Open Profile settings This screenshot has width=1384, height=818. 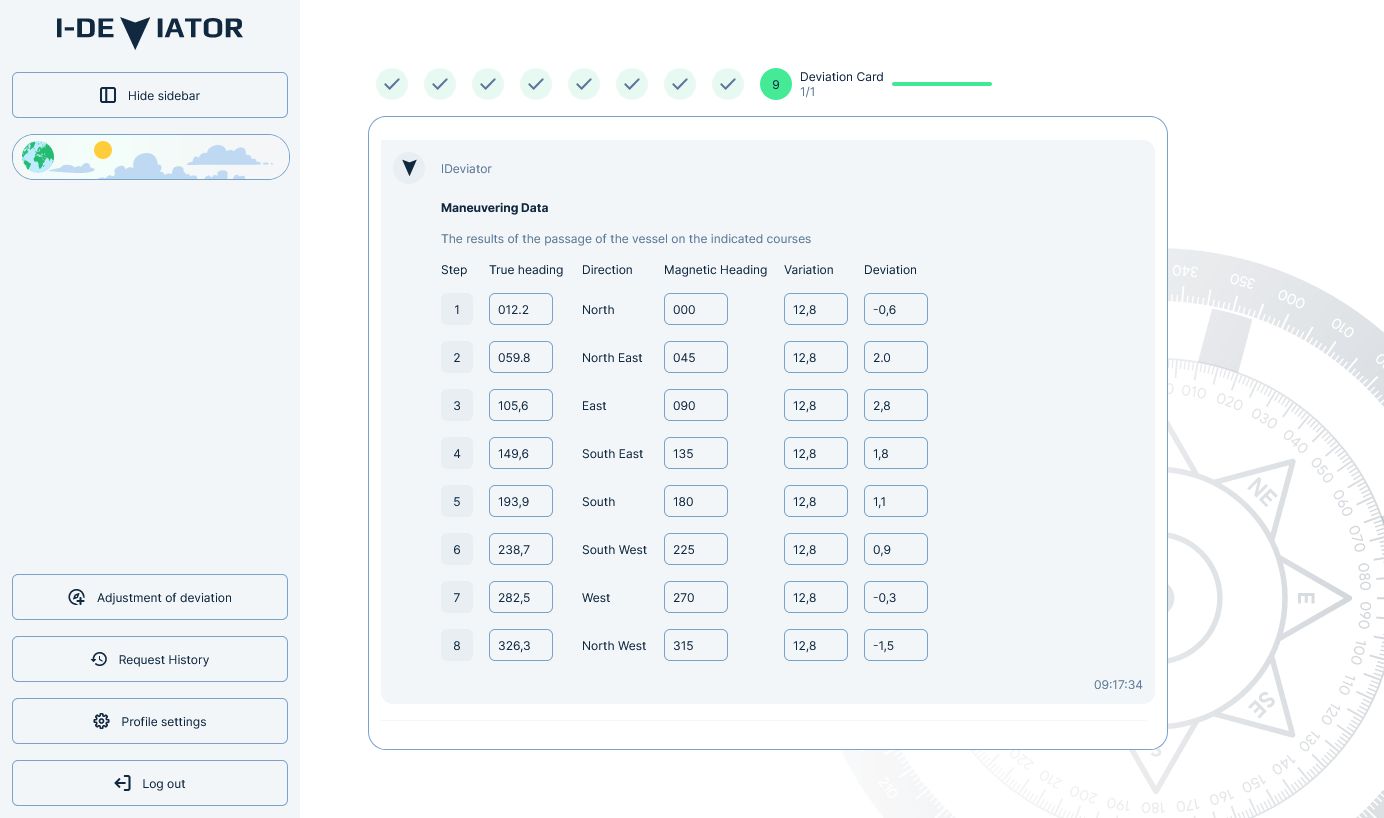(150, 721)
